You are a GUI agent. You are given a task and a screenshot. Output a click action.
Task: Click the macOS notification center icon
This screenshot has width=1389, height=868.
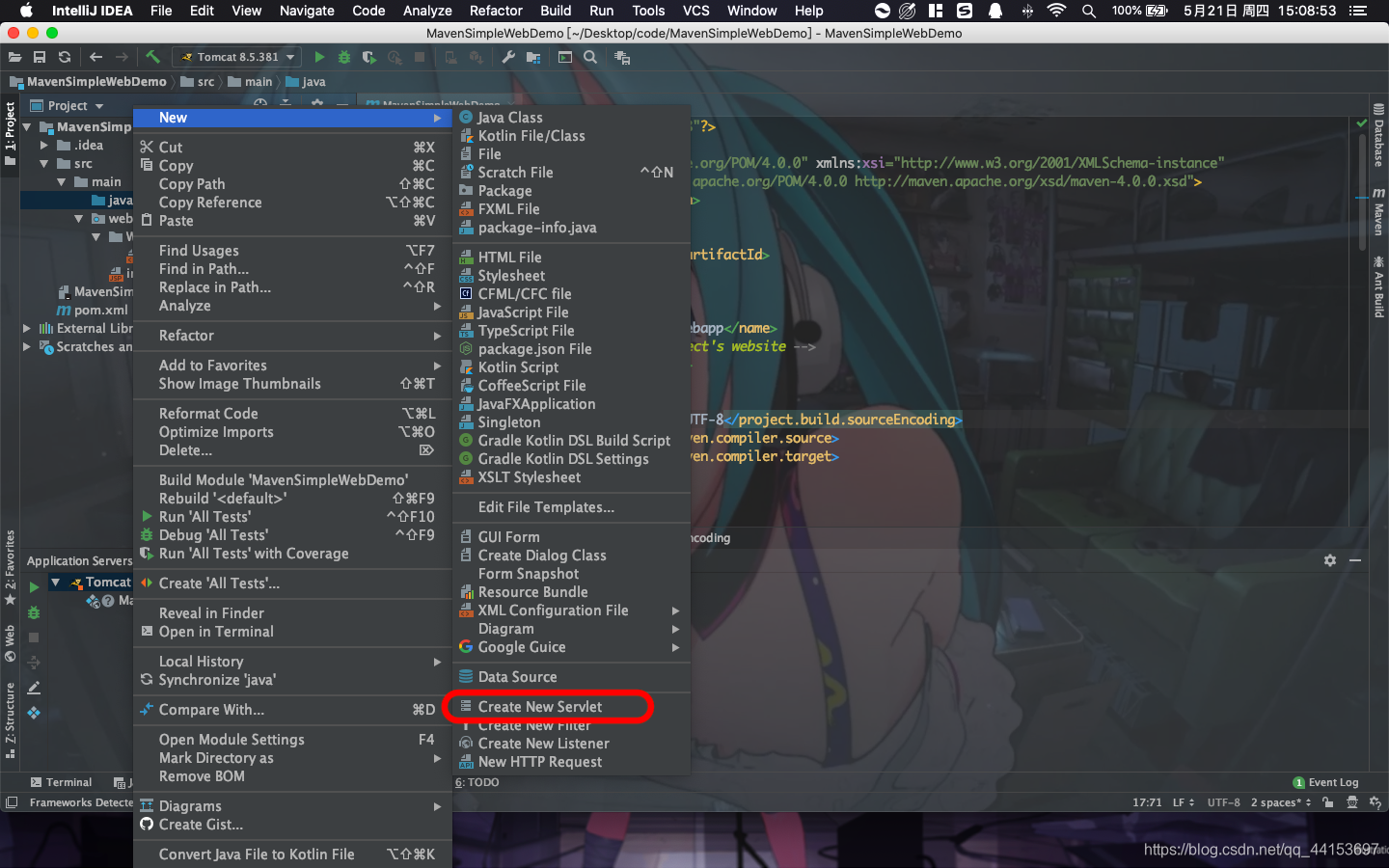tap(1358, 11)
